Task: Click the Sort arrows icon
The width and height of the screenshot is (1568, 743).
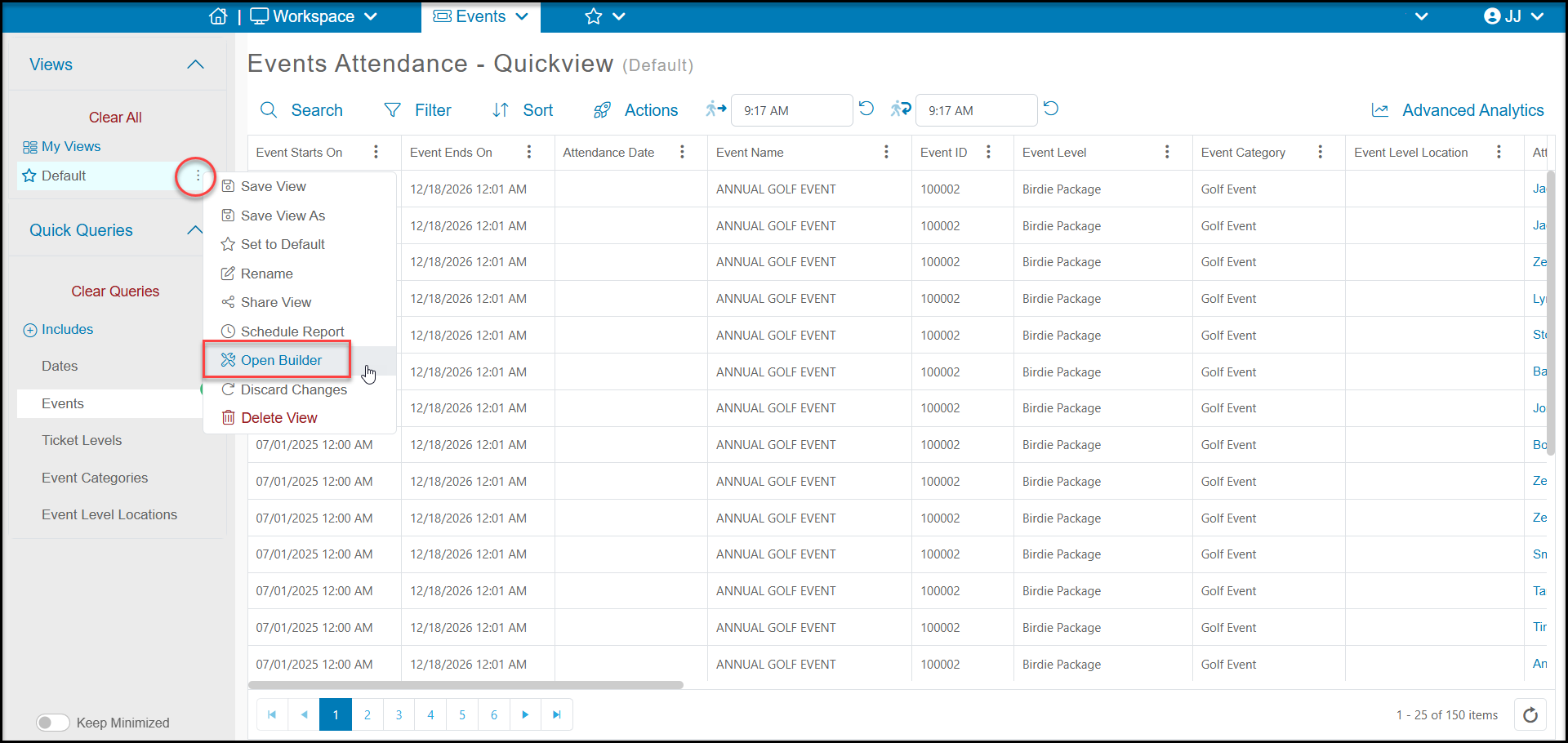Action: (x=501, y=110)
